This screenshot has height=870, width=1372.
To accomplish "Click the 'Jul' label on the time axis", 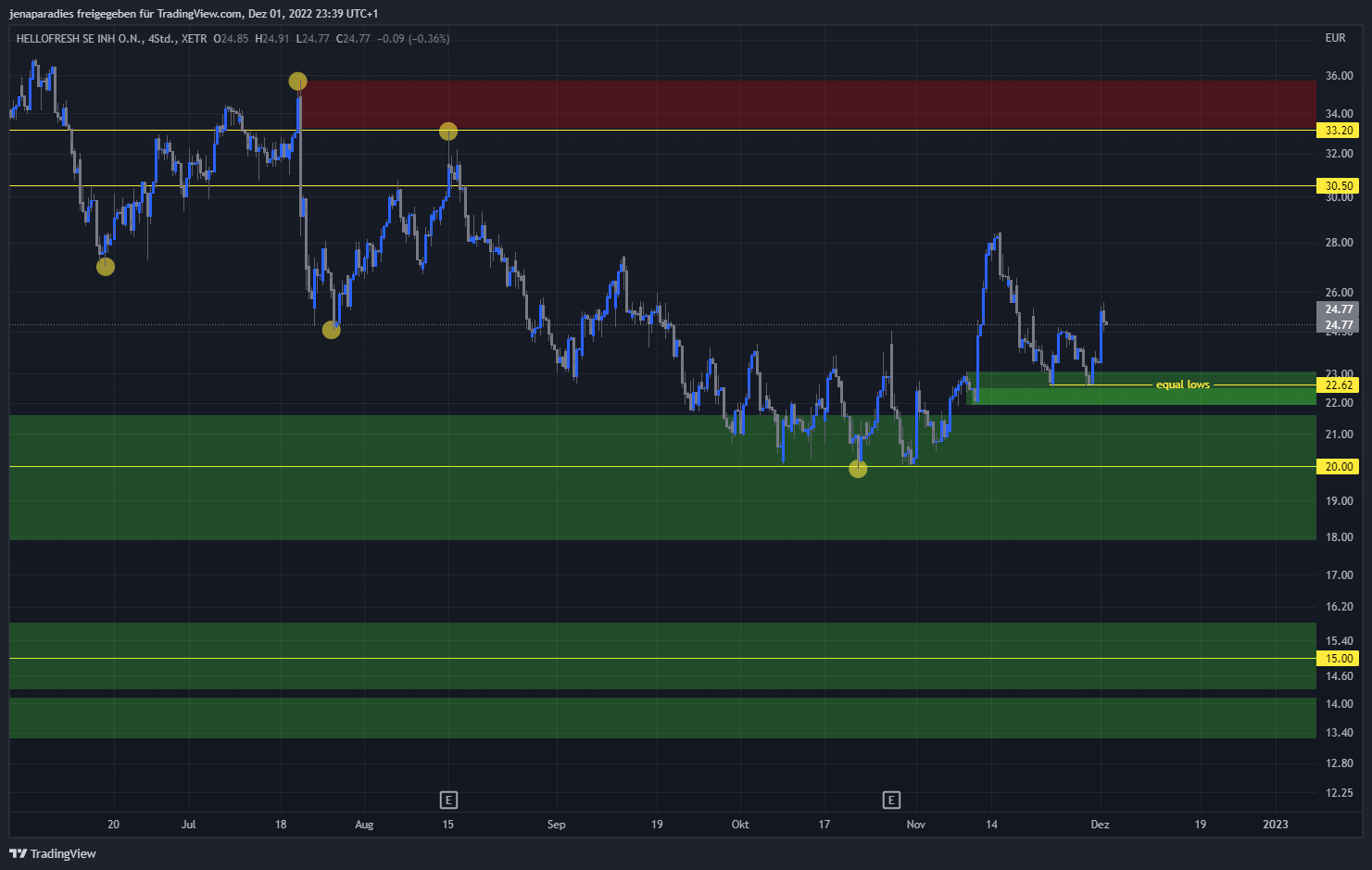I will pos(188,825).
